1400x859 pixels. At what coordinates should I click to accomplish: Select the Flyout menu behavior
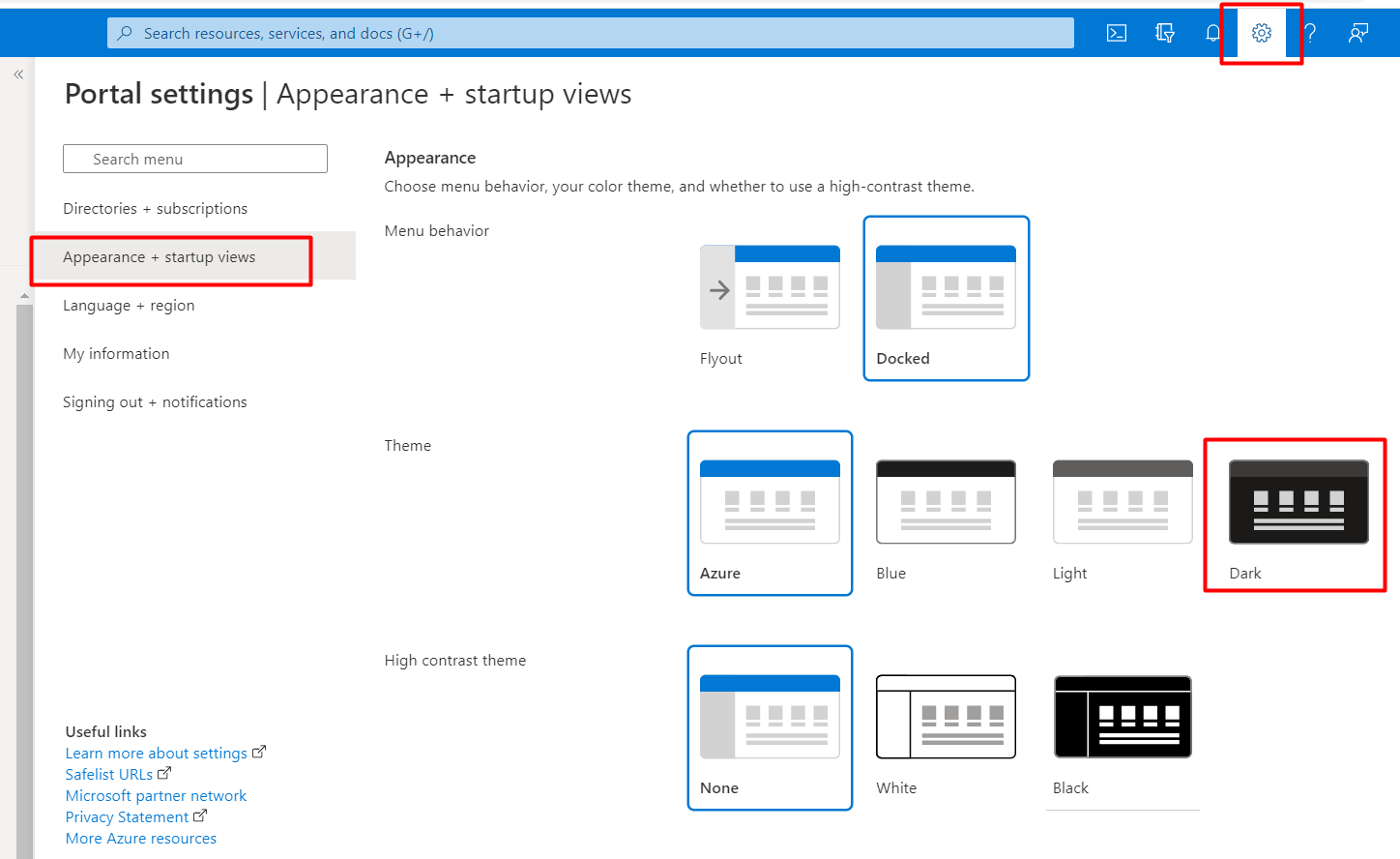tap(770, 298)
